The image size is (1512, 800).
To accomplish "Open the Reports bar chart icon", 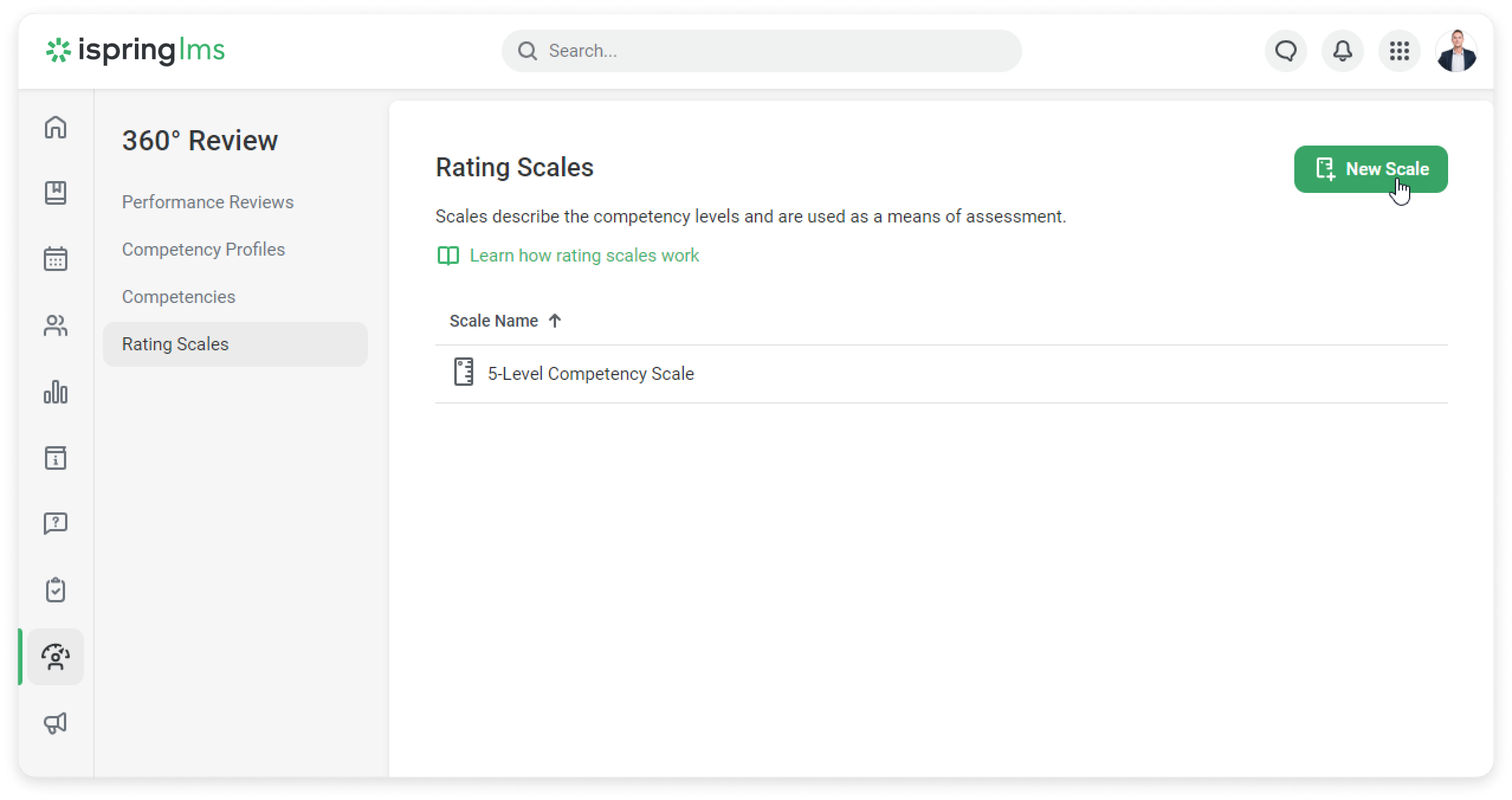I will pos(56,392).
